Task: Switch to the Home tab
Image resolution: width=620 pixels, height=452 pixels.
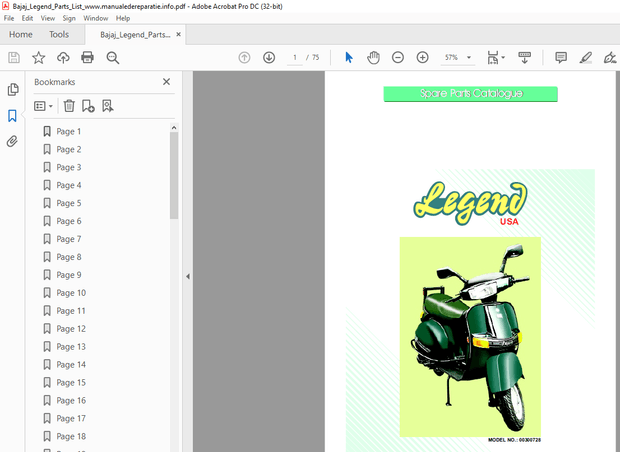Action: [21, 34]
